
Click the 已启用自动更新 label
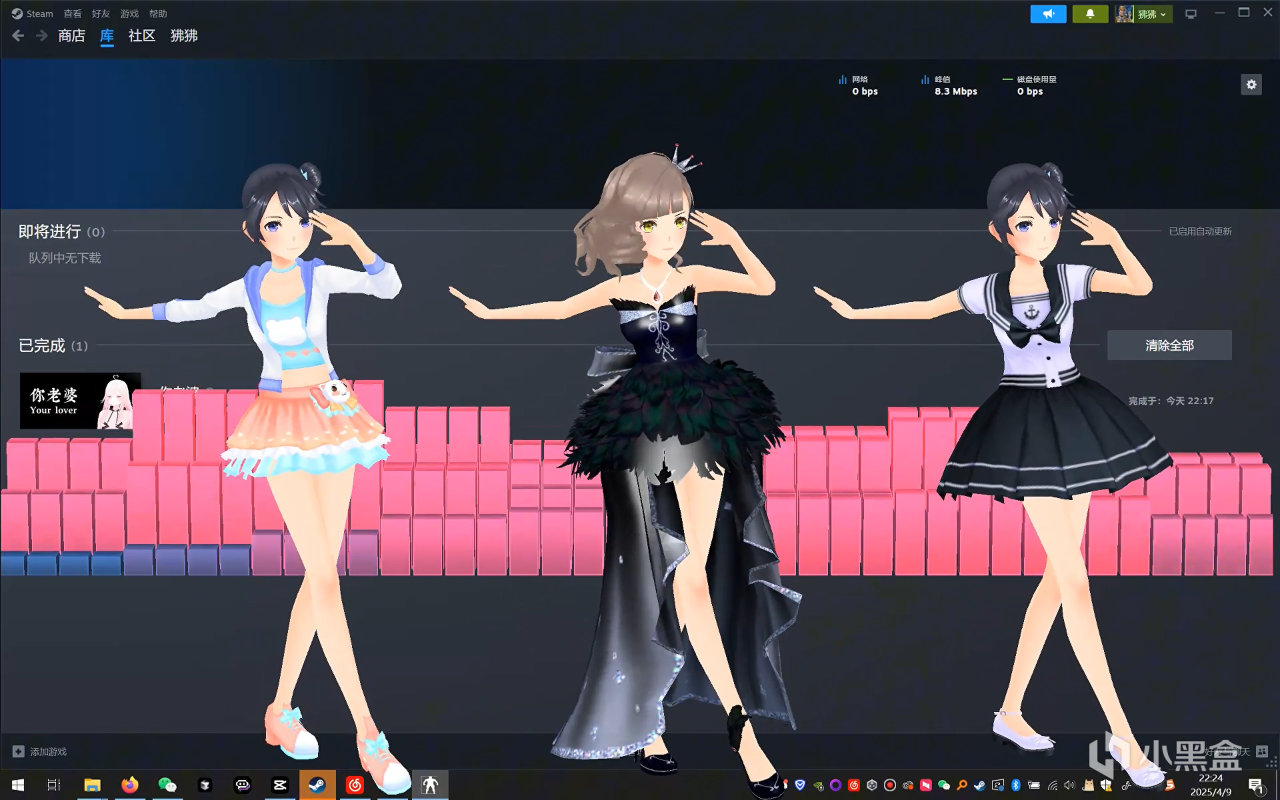pos(1200,231)
